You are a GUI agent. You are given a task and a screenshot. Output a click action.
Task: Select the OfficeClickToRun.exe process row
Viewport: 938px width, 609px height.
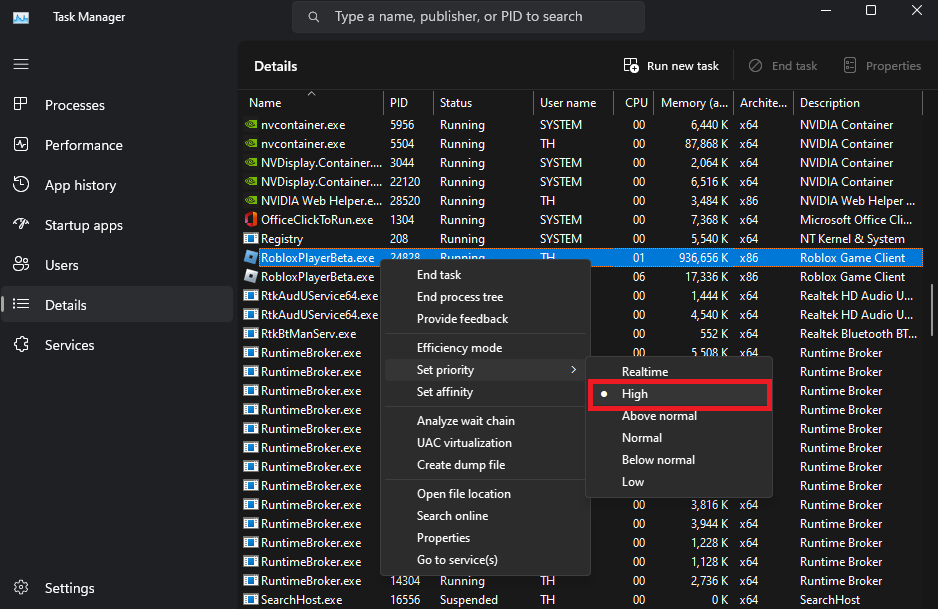(x=316, y=220)
